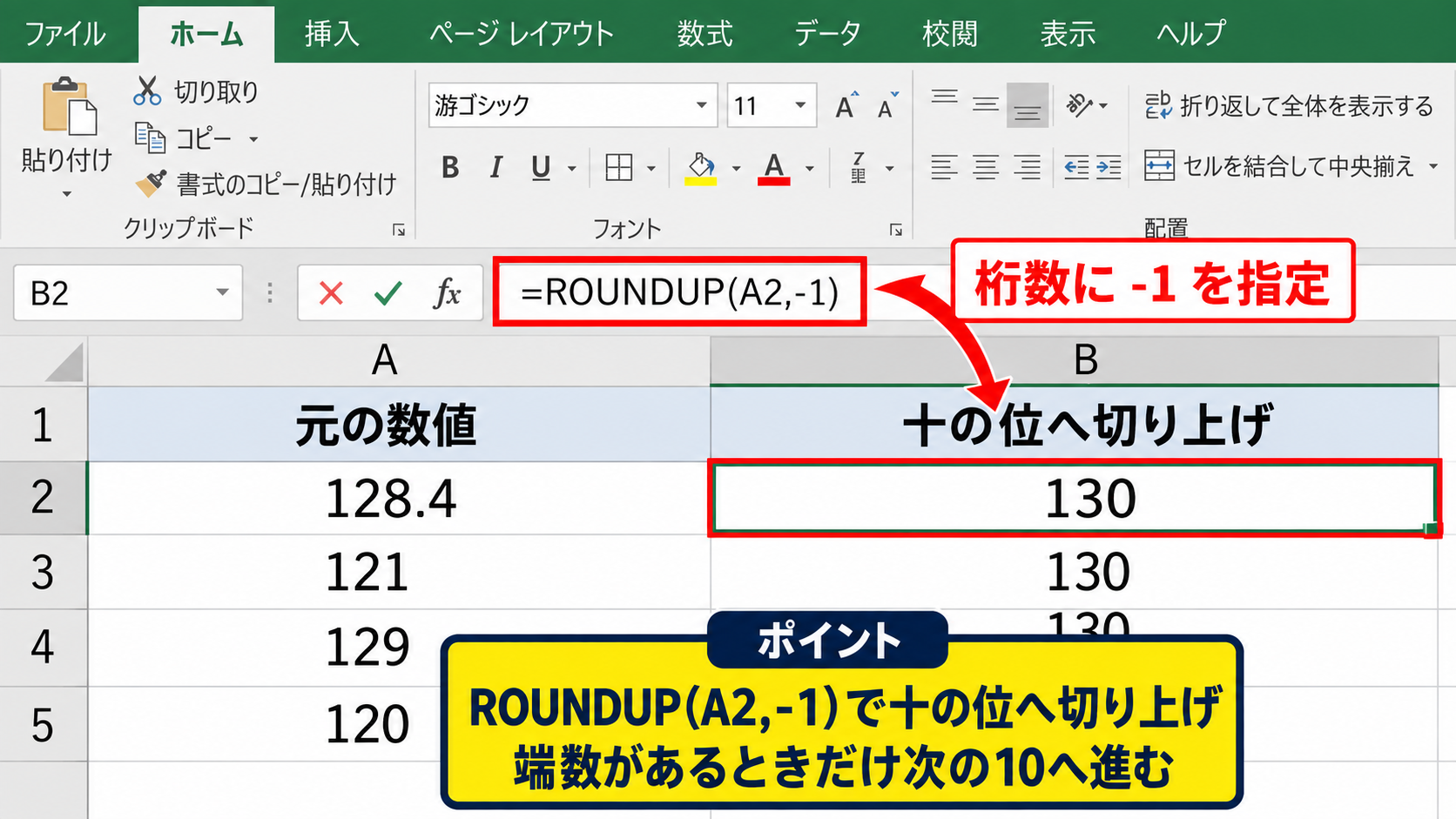Toggle Bold formatting
This screenshot has height=819, width=1456.
[x=449, y=167]
